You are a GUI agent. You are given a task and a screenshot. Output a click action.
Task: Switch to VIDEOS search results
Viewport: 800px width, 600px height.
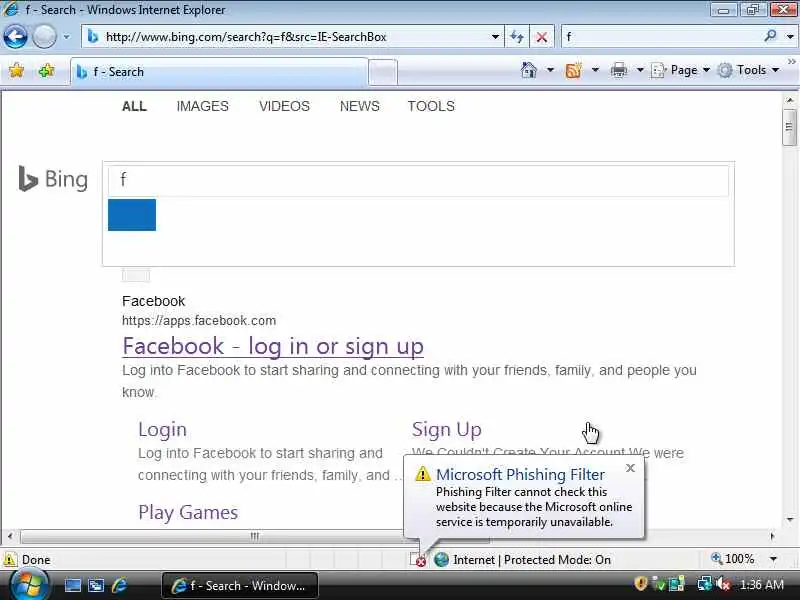[x=284, y=106]
